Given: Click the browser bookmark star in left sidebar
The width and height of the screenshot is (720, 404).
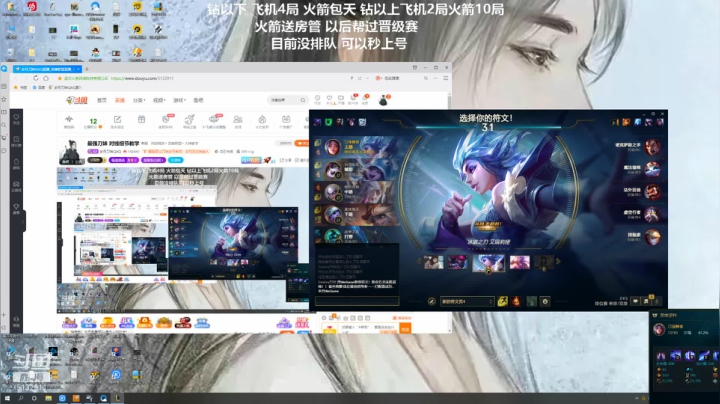Looking at the screenshot, I should point(4,99).
